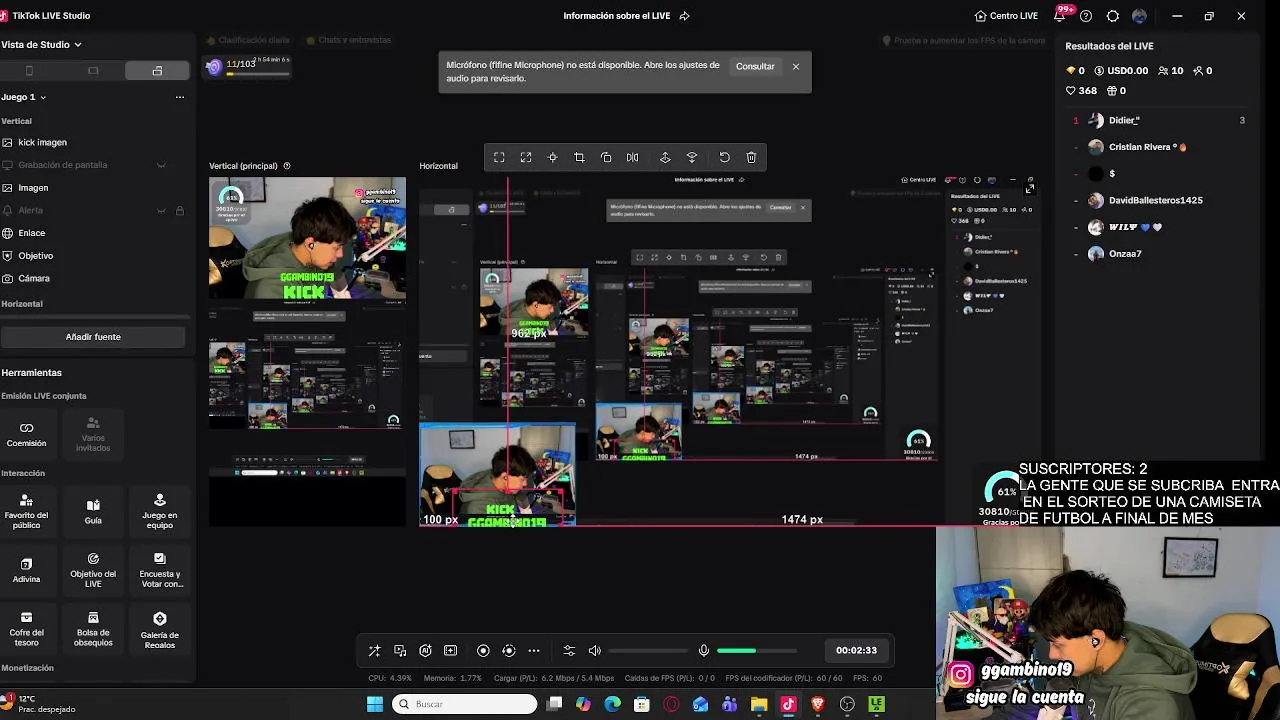Open Microsoft Edge from taskbar
1280x720 pixels.
613,704
